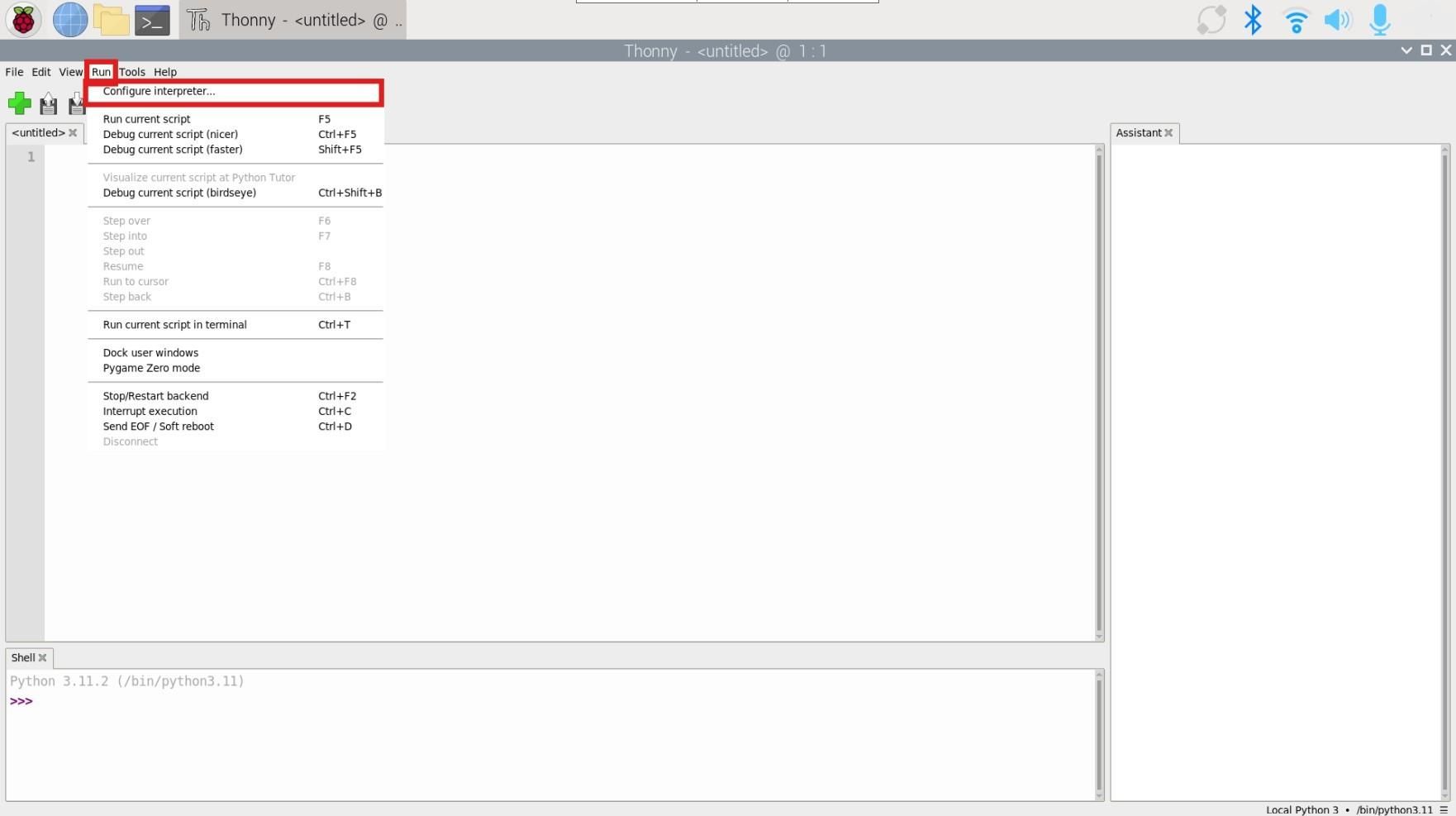Viewport: 1456px width, 816px height.
Task: Click the green New file plus icon
Action: coord(20,103)
